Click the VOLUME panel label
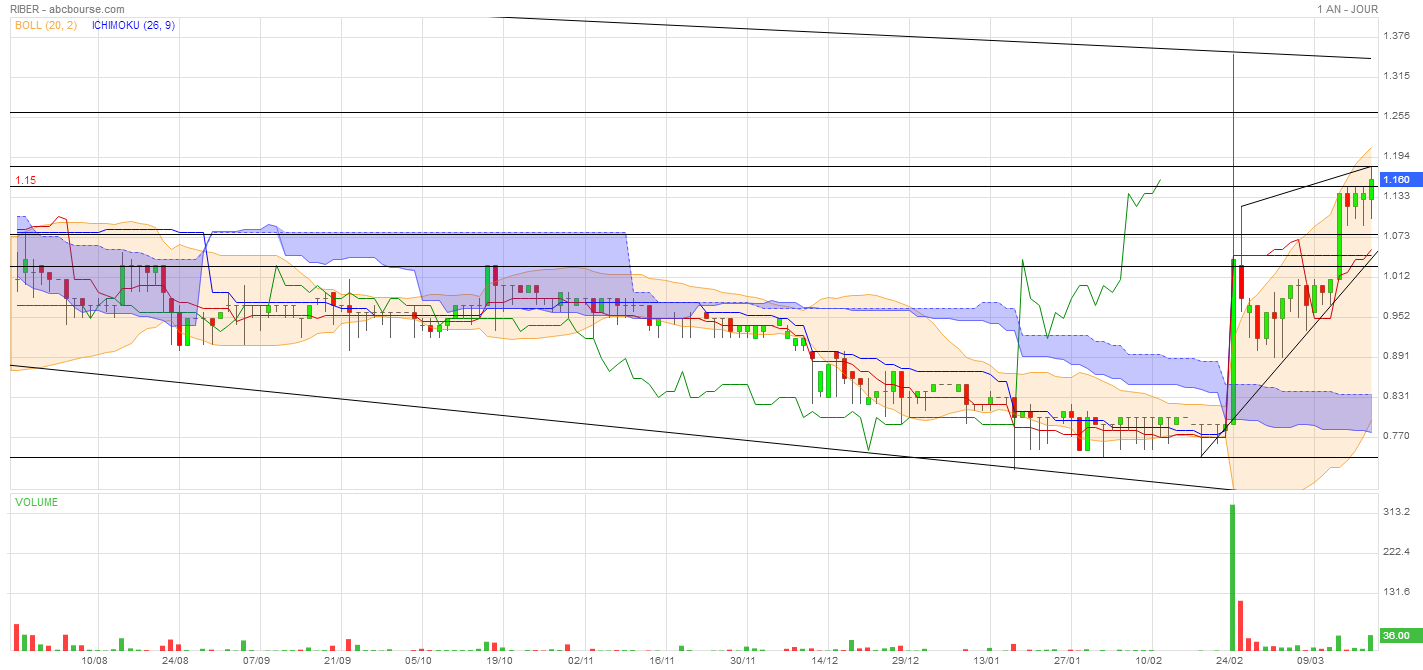 [x=36, y=502]
